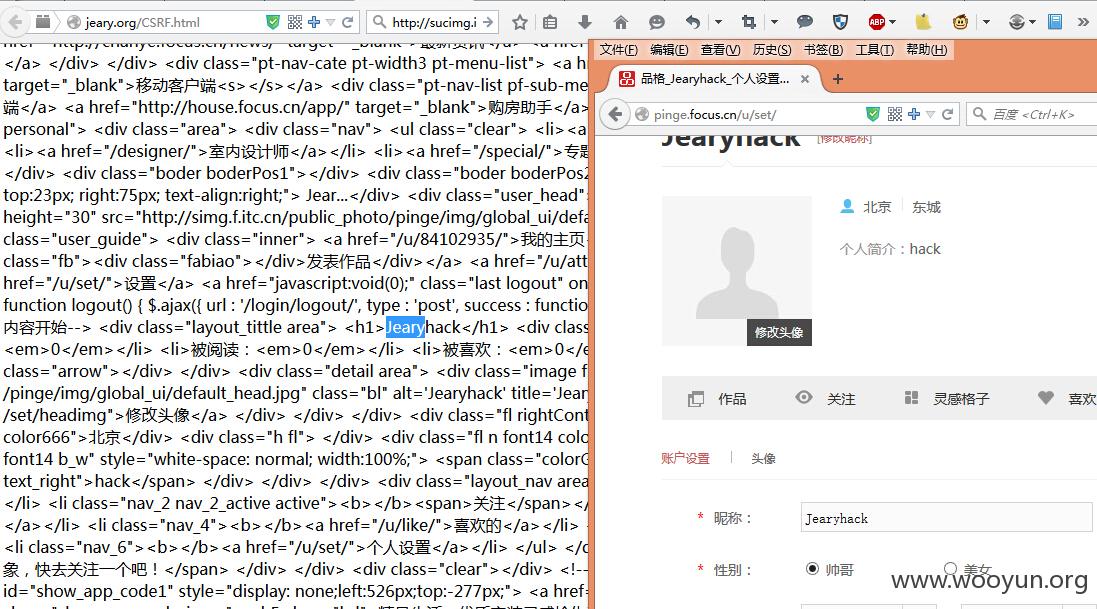
Task: Open history dropdown in pinge.focus.cn address bar
Action: point(930,114)
